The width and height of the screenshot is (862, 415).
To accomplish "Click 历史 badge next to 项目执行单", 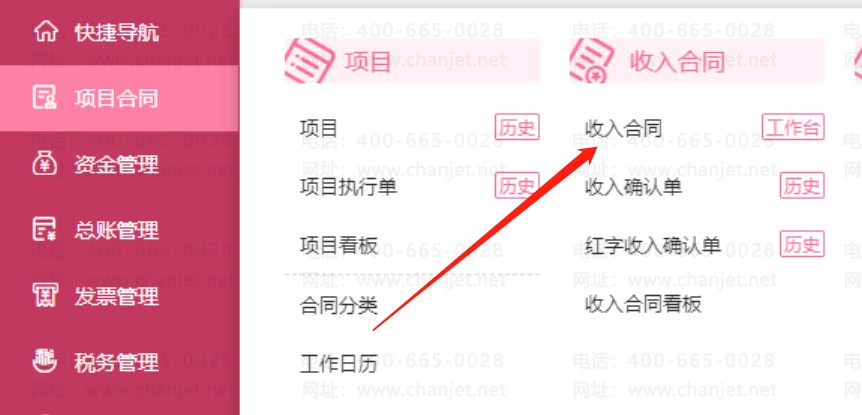I will tap(517, 185).
